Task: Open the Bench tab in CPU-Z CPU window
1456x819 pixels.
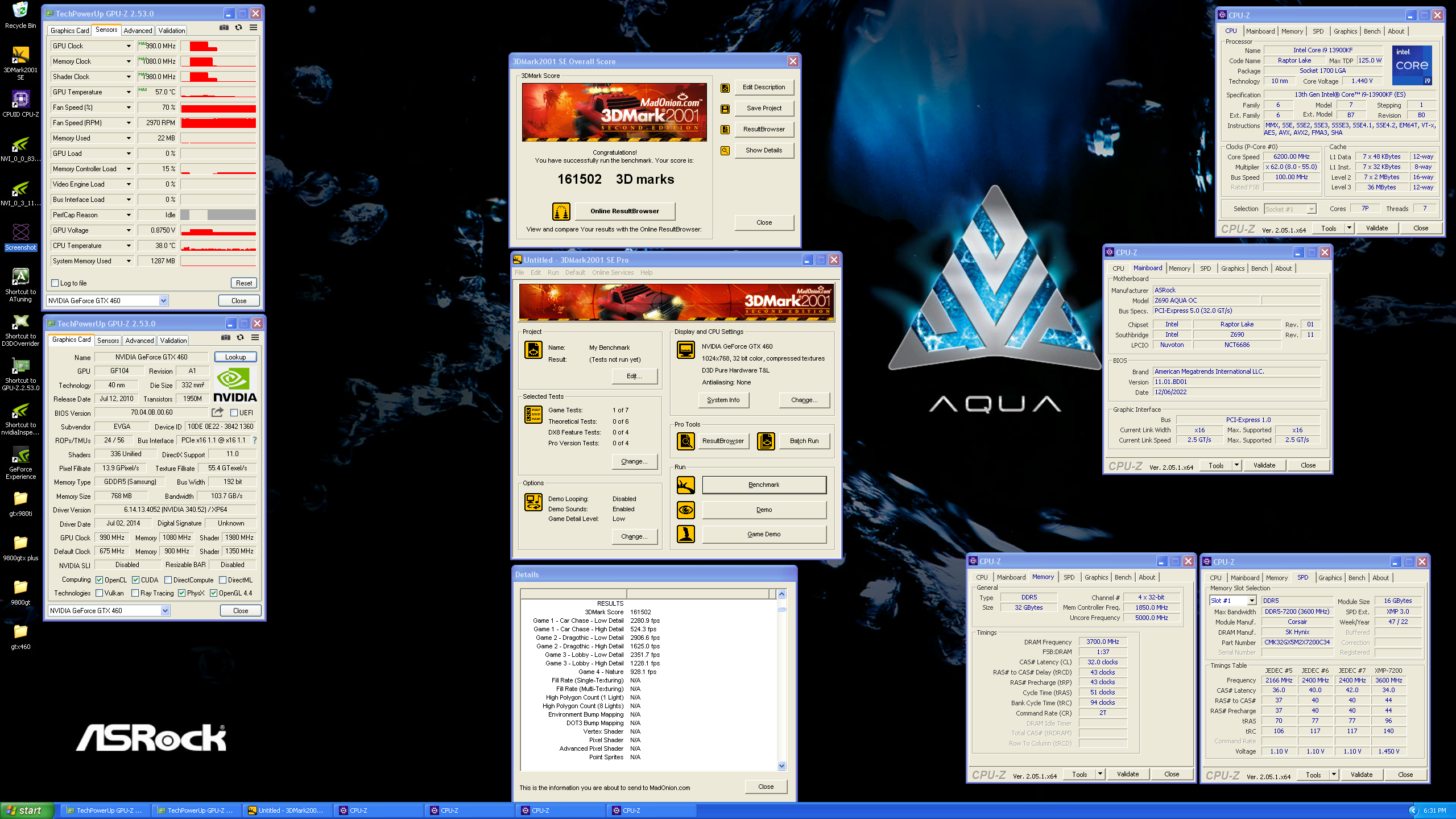Action: tap(1372, 31)
